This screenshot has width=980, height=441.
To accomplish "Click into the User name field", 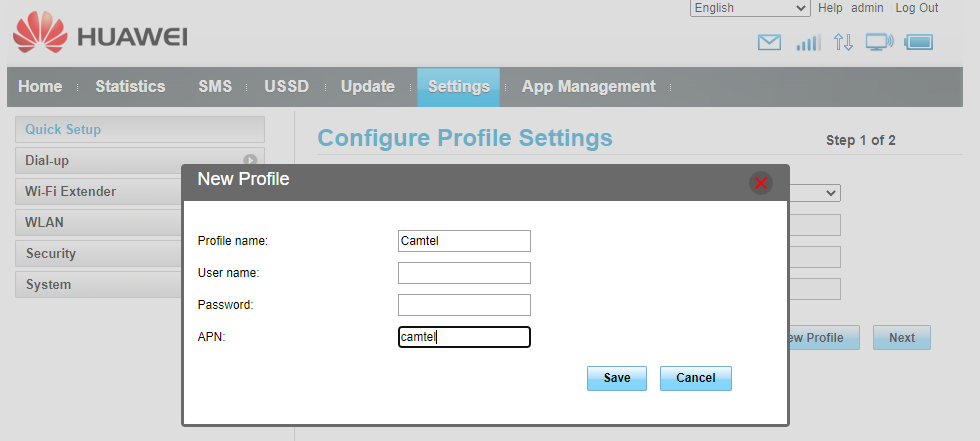I will [464, 273].
